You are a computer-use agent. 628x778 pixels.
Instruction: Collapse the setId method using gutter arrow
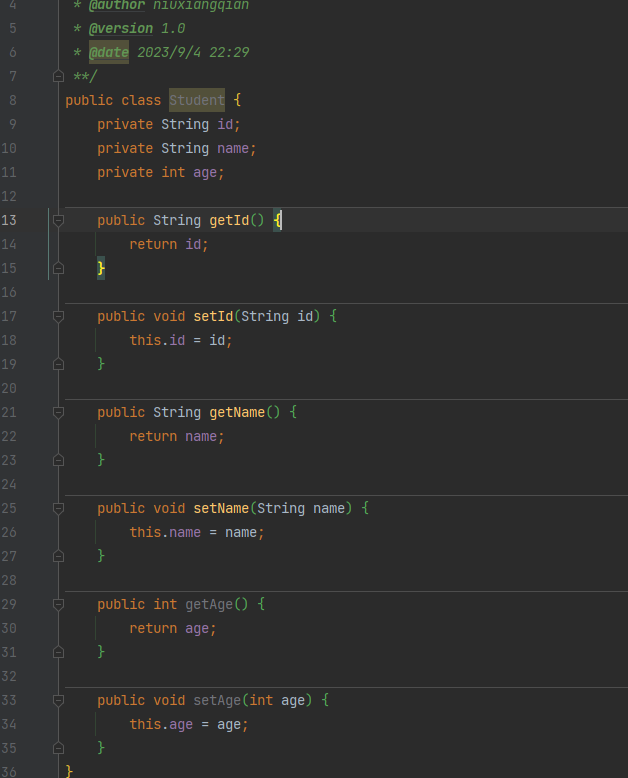[x=58, y=316]
